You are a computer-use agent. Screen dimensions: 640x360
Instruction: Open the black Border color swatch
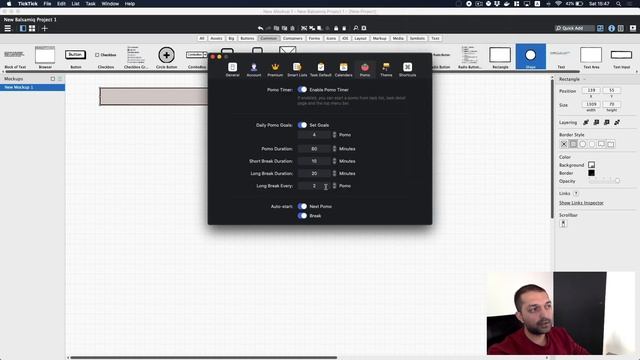click(x=591, y=173)
